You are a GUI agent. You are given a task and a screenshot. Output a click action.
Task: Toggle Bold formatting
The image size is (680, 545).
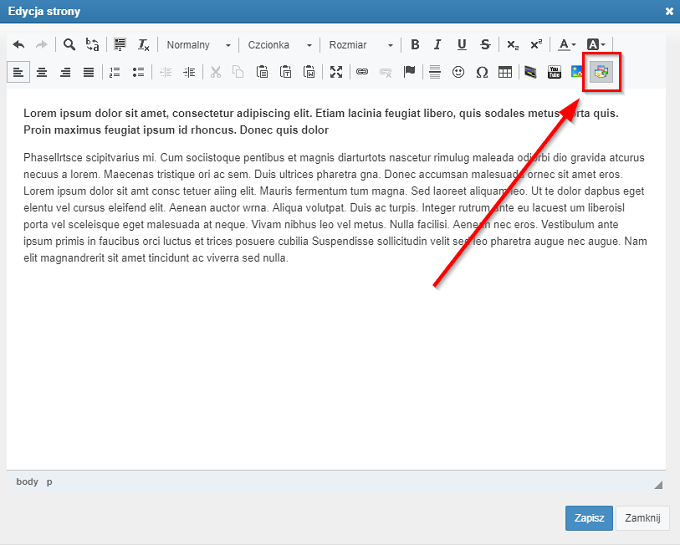pyautogui.click(x=415, y=45)
